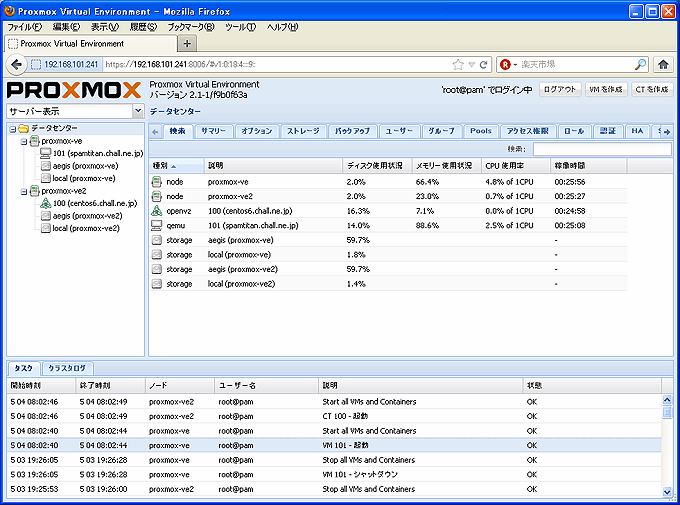Open the ストレージ tab
Viewport: 680px width, 505px height.
303,131
